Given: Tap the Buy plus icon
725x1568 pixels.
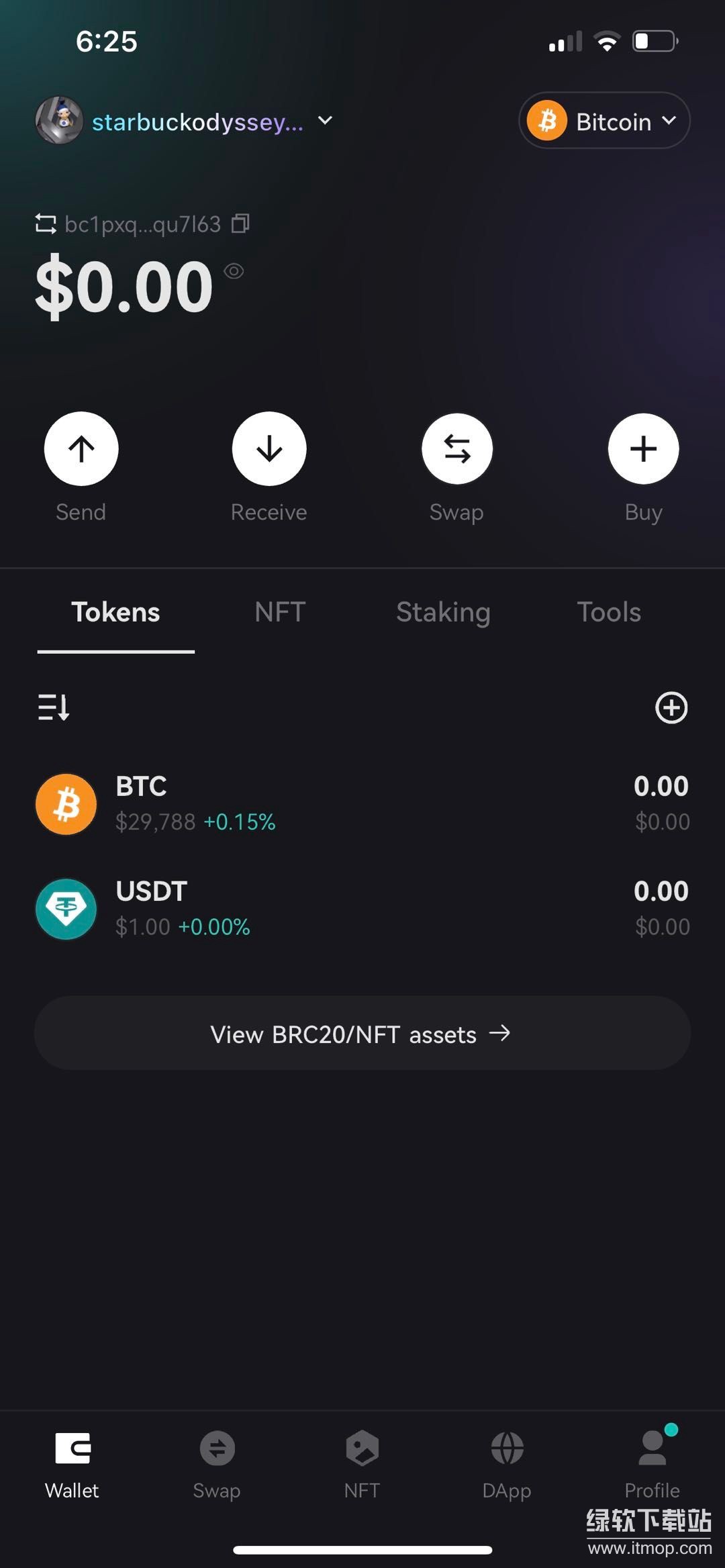Looking at the screenshot, I should (x=644, y=448).
